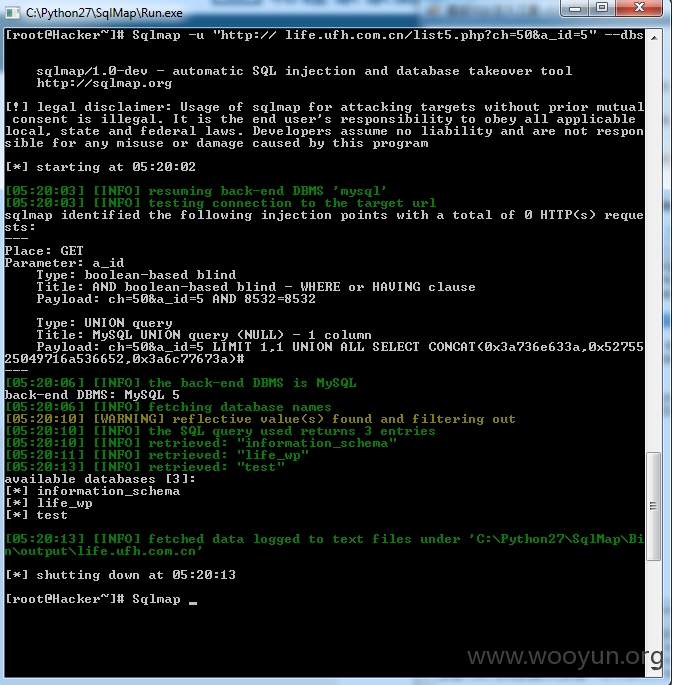
Task: Click 'MySQL UNION query (NULL) - 1 column' title
Action: coord(232,335)
